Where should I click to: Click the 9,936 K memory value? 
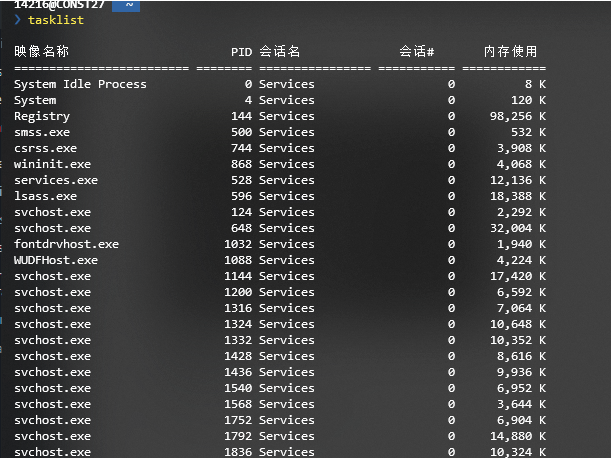tap(521, 372)
